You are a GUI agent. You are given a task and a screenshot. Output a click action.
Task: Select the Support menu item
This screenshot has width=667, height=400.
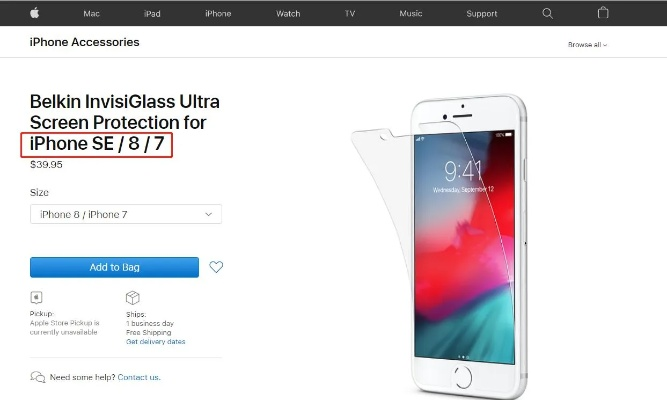(x=482, y=14)
